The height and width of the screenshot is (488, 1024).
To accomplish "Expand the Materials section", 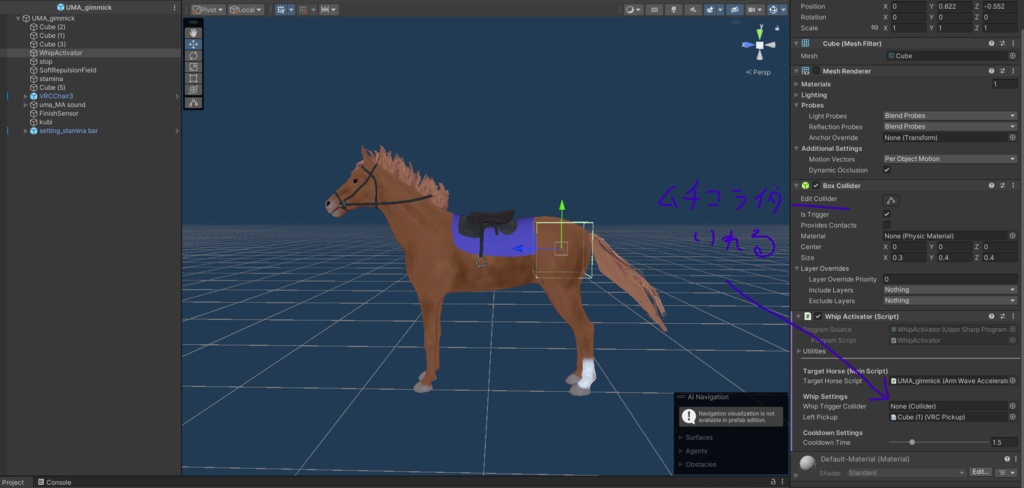I will point(796,84).
